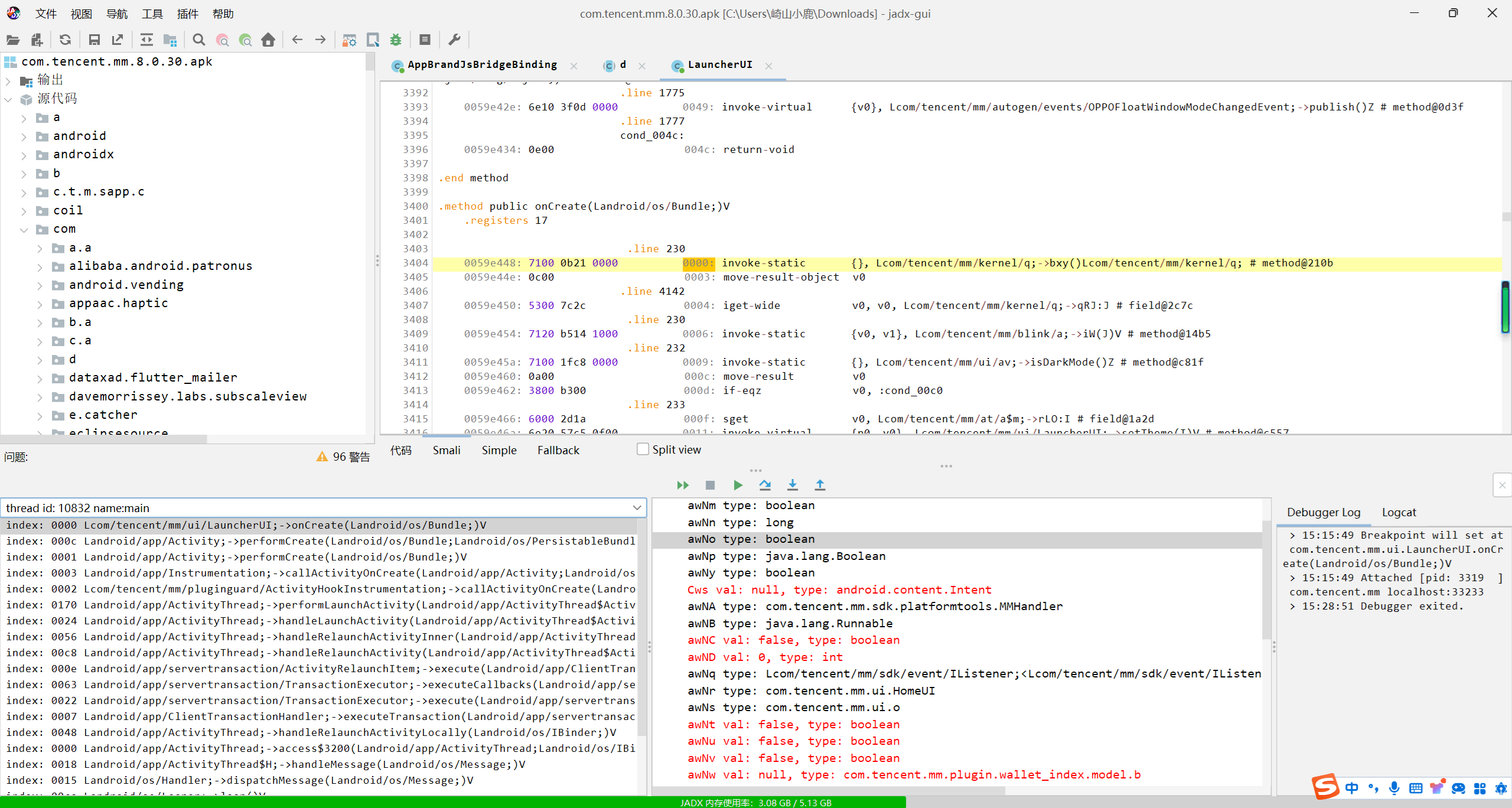Open preferences with the wrench icon
This screenshot has width=1512, height=808.
(x=454, y=40)
